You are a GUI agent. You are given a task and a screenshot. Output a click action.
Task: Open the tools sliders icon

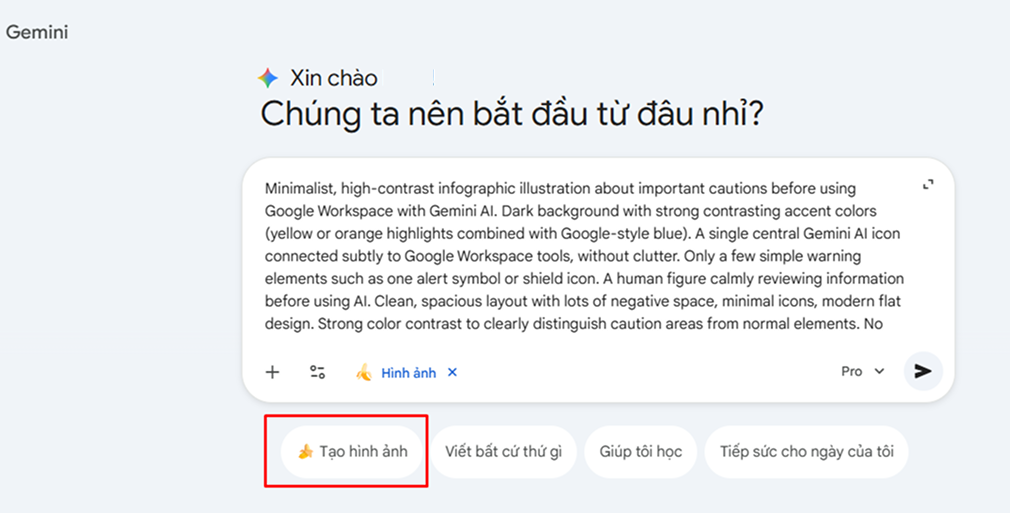tap(317, 372)
